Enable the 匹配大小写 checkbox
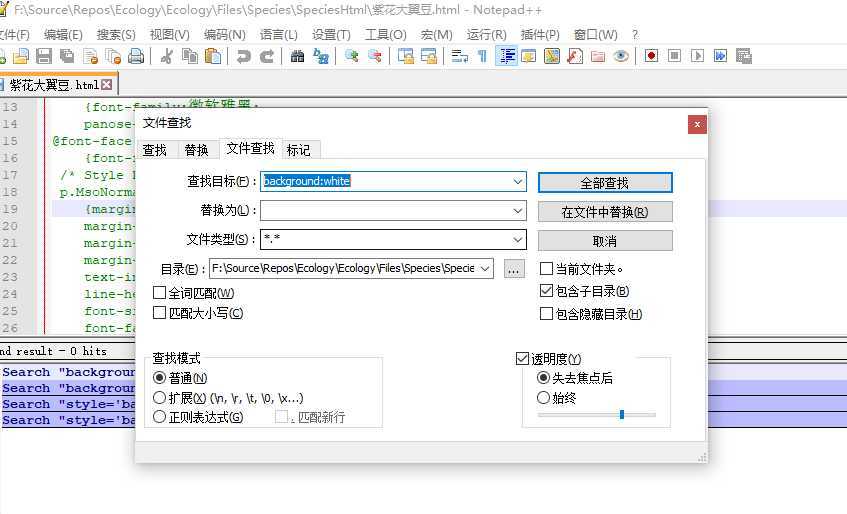 pos(159,313)
